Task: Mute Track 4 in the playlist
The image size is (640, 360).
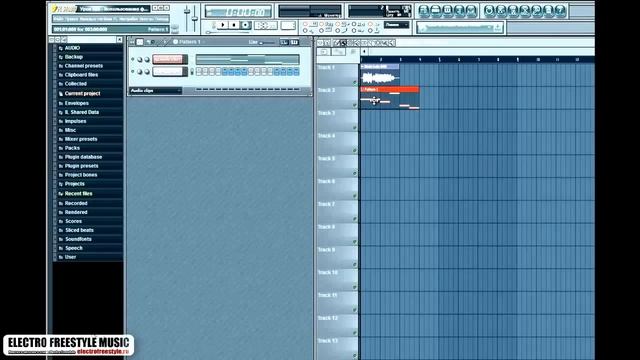Action: (355, 151)
